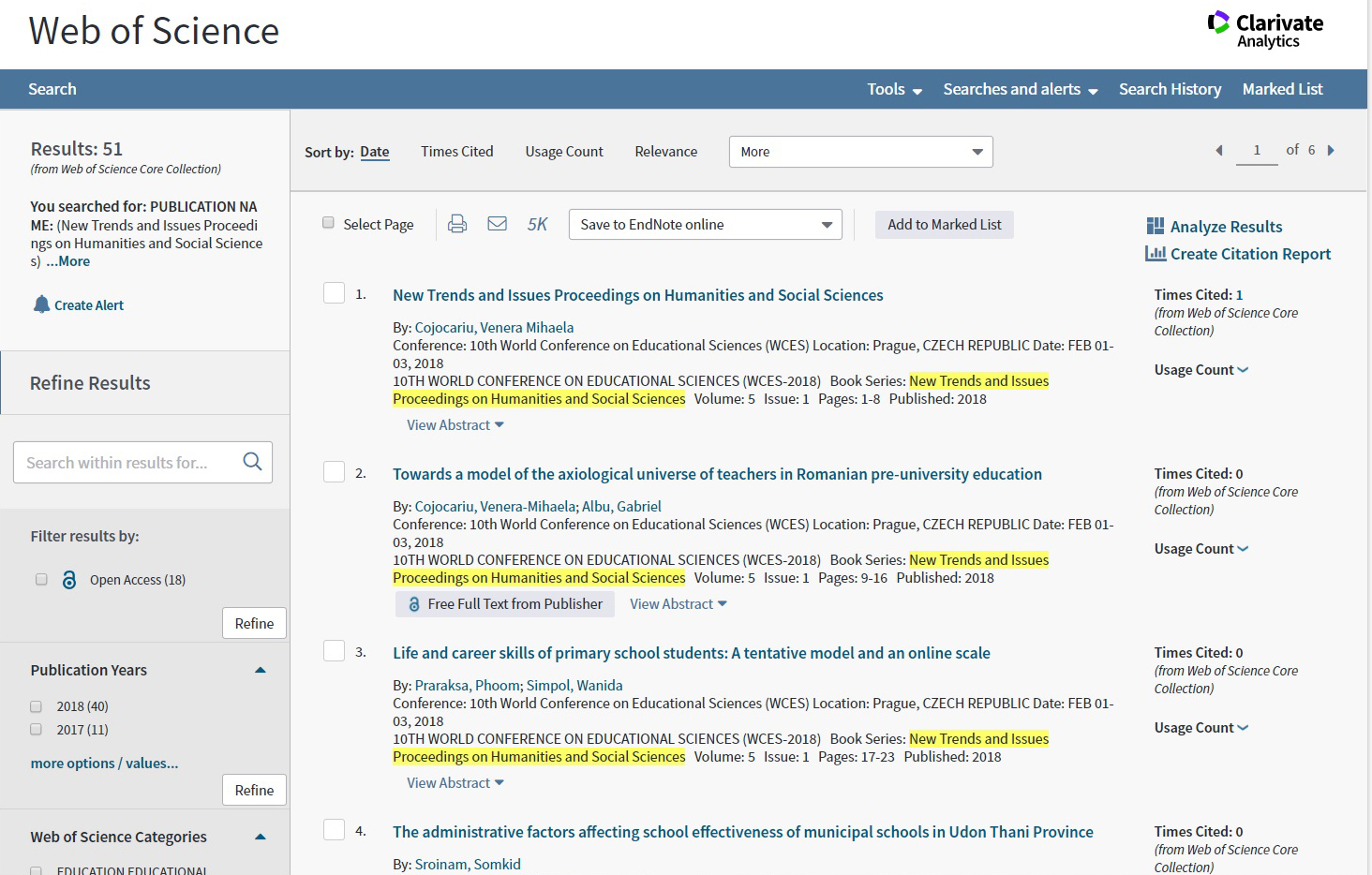This screenshot has height=875, width=1372.
Task: Click the print results icon
Action: [457, 224]
